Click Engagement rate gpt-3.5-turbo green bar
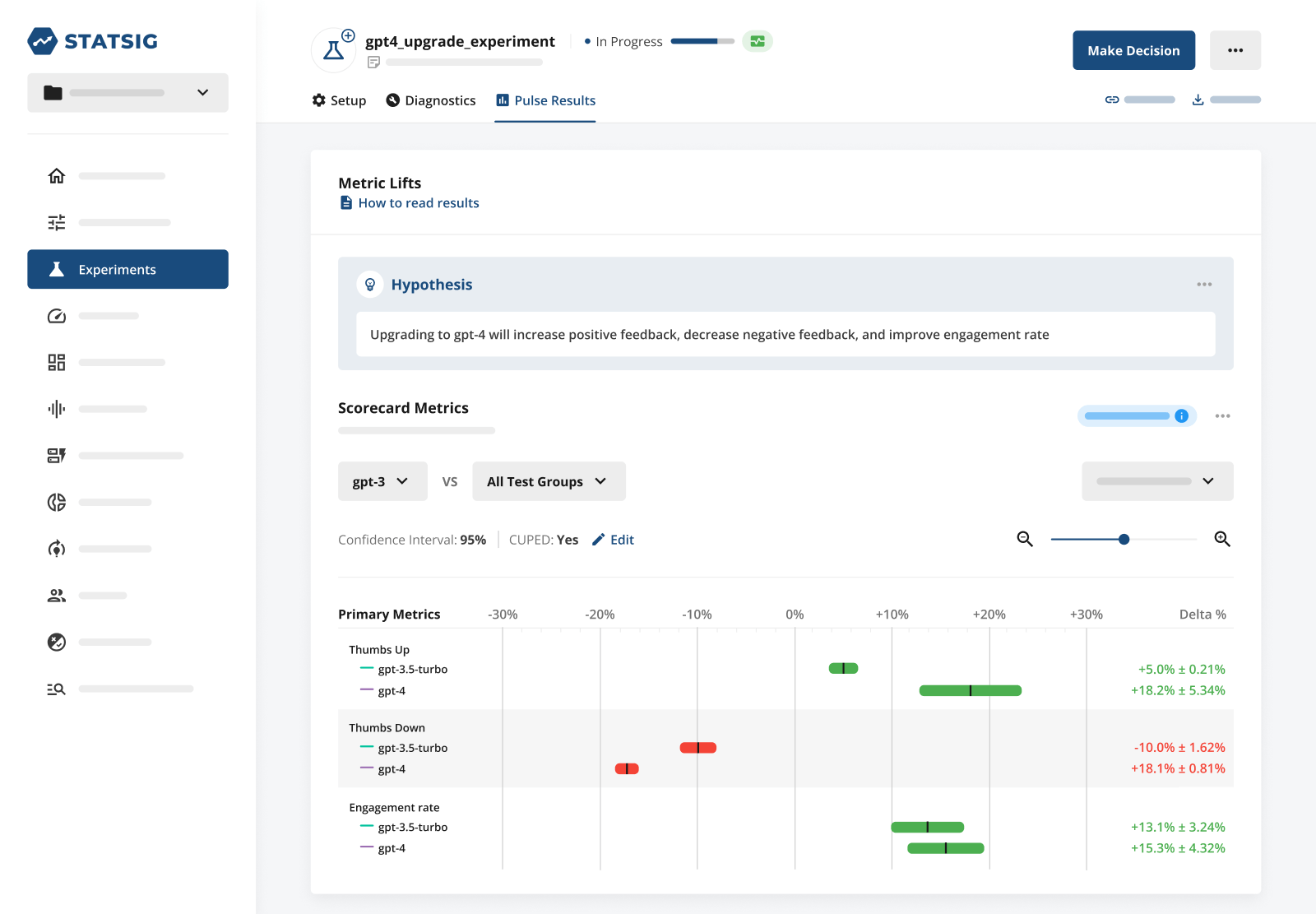 928,828
